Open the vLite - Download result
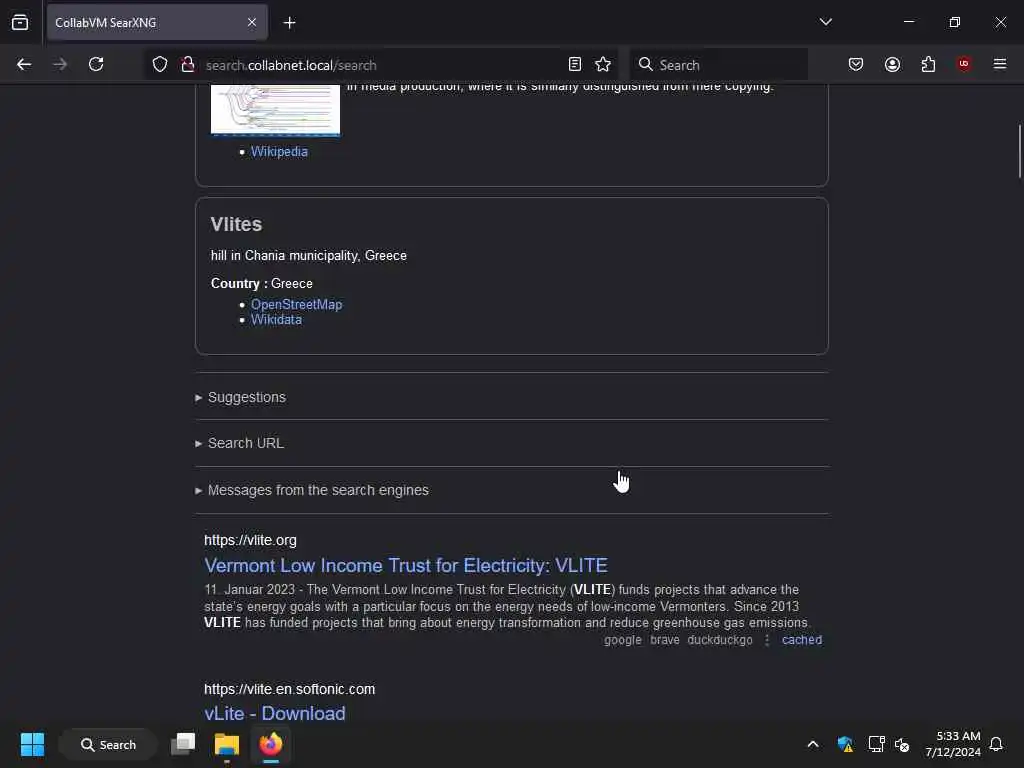Image resolution: width=1024 pixels, height=768 pixels. coord(275,713)
